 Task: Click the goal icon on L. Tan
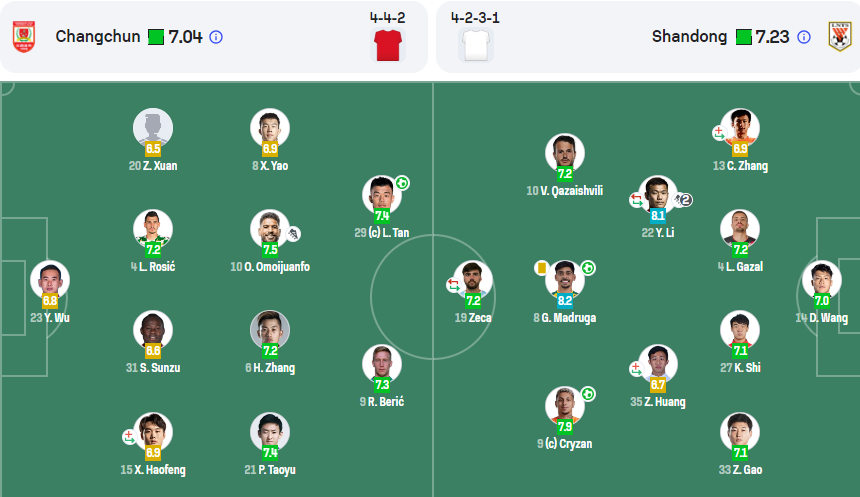pyautogui.click(x=401, y=183)
